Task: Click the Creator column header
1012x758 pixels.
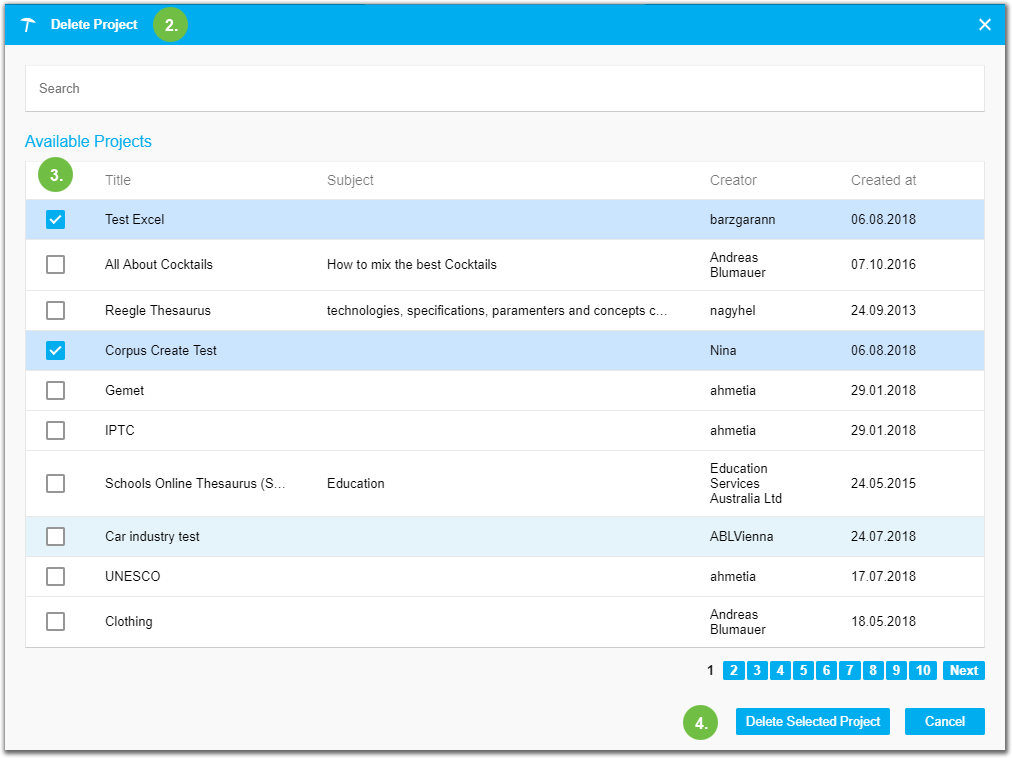Action: [x=733, y=180]
